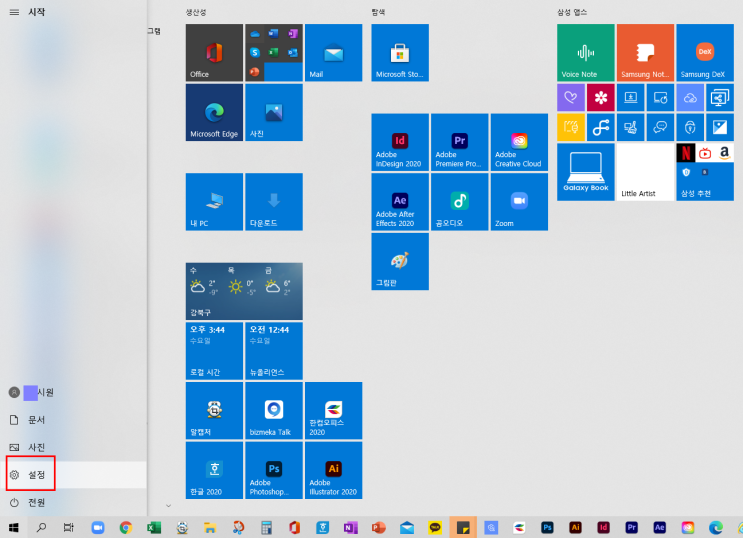Open the 사진 photos tile in the tile grid

point(274,112)
